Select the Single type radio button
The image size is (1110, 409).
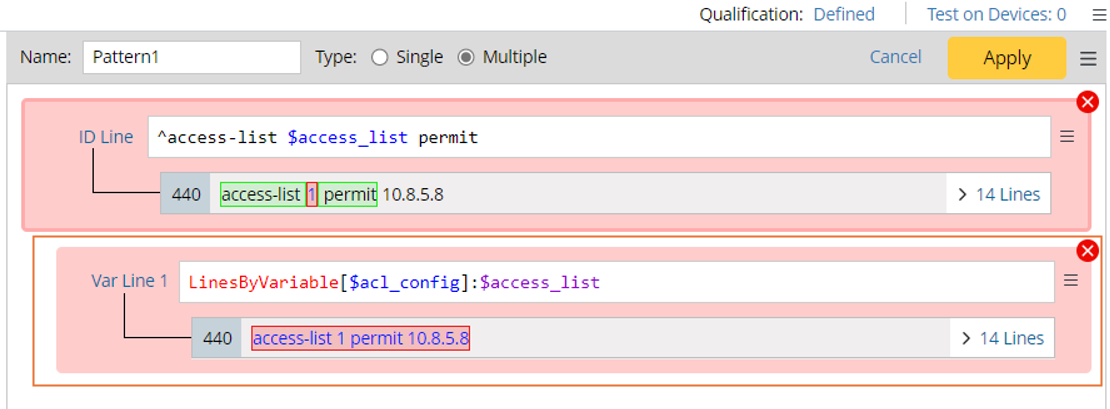[x=380, y=58]
